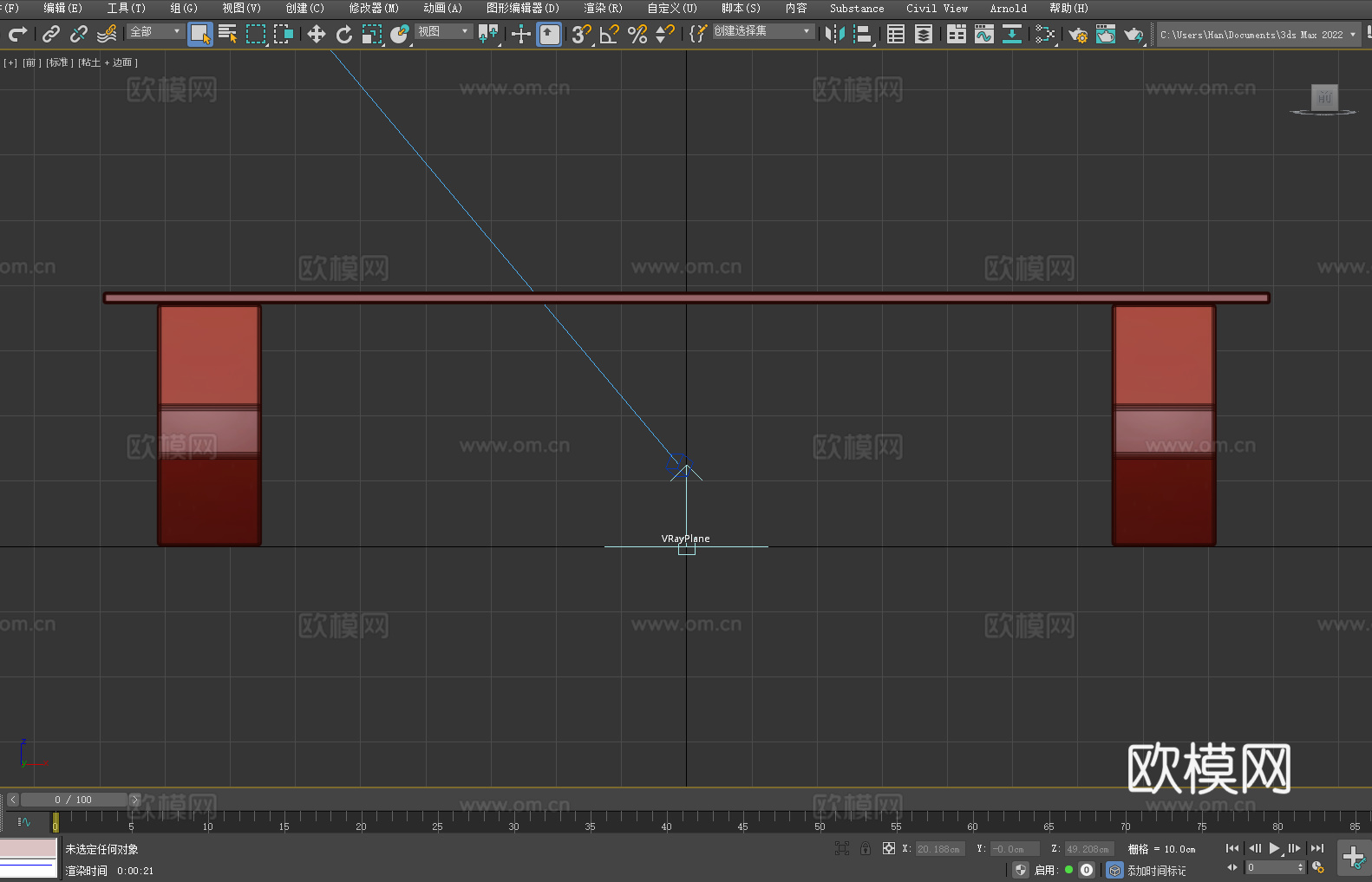Click the [粘土 + 边面] display label
Viewport: 1372px width, 882px height.
coord(108,62)
